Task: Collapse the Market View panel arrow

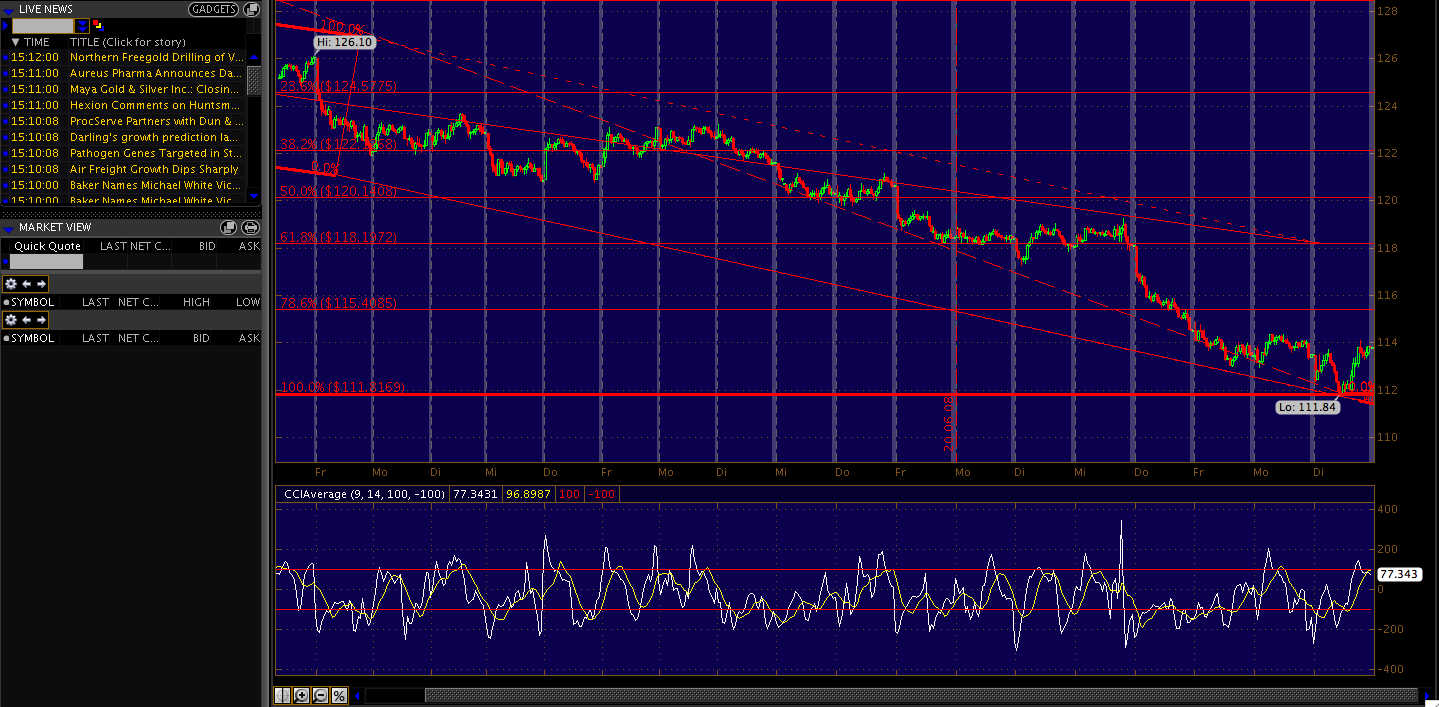Action: 8,229
